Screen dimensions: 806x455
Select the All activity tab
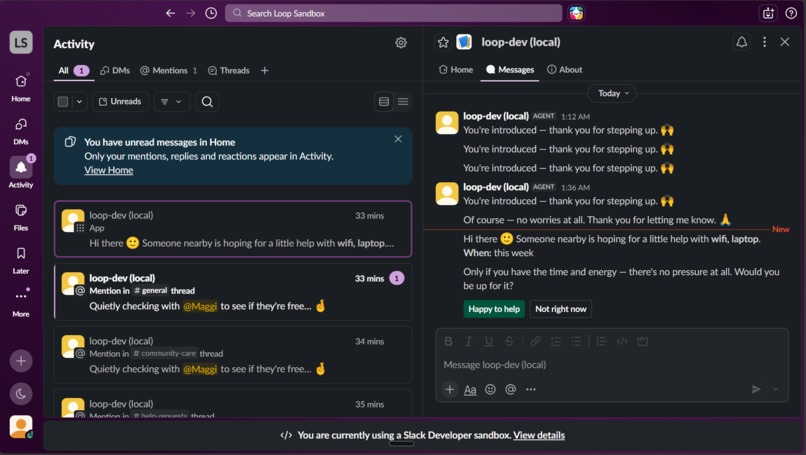pos(74,70)
